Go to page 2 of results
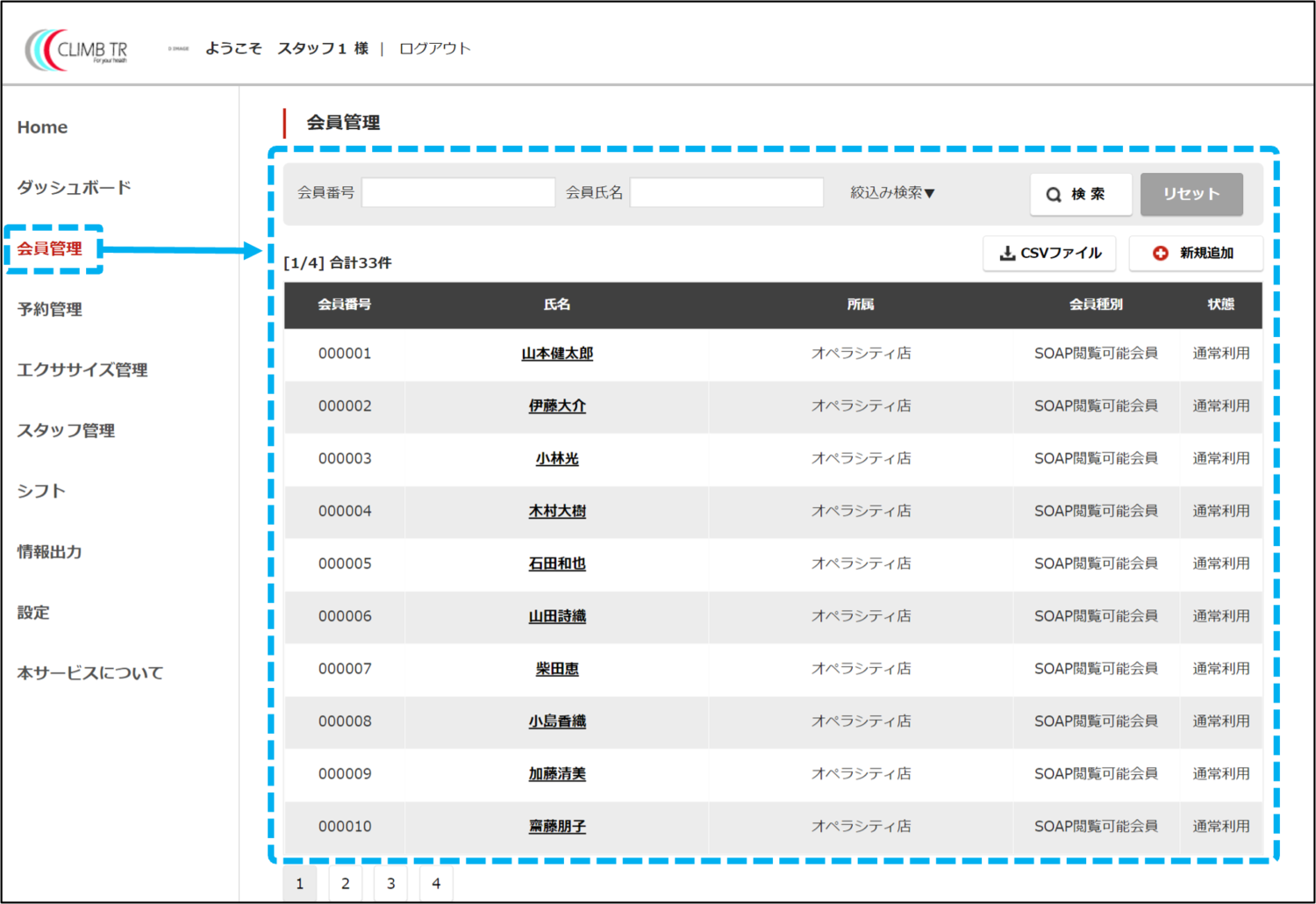This screenshot has height=904, width=1316. tap(346, 884)
